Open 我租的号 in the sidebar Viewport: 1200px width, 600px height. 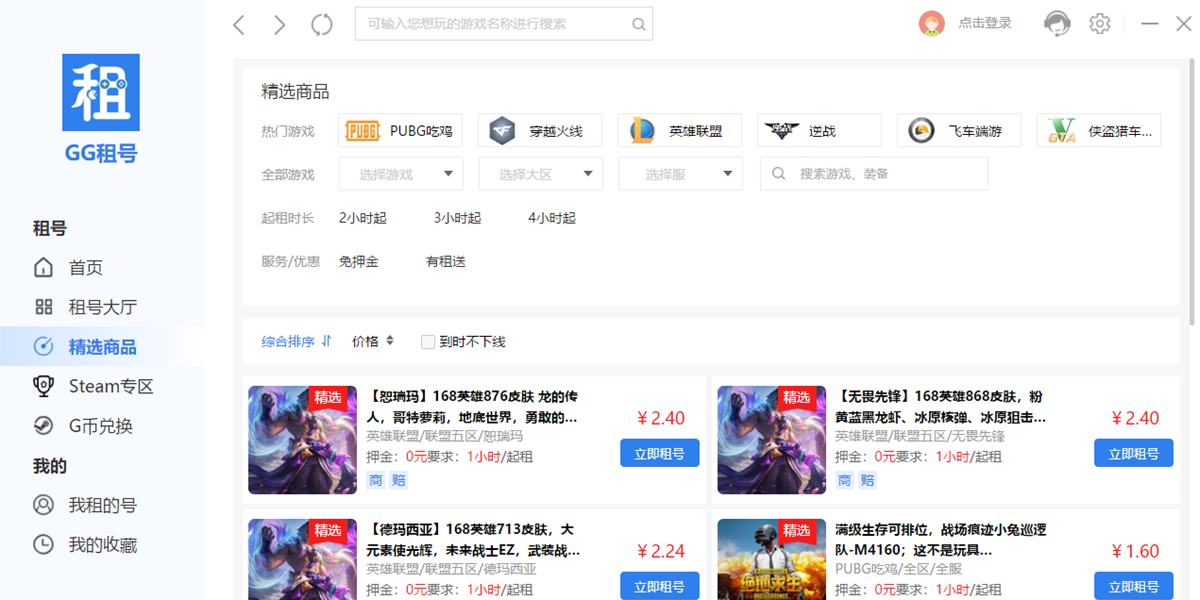click(102, 505)
